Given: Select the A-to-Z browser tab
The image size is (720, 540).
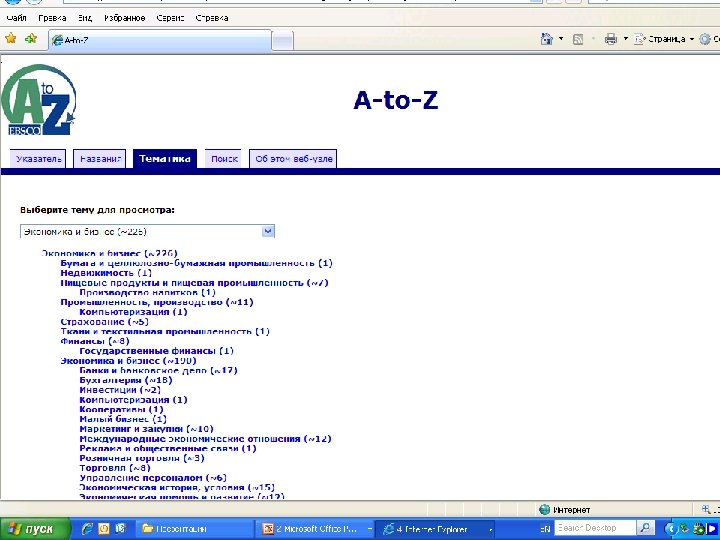Looking at the screenshot, I should point(160,40).
